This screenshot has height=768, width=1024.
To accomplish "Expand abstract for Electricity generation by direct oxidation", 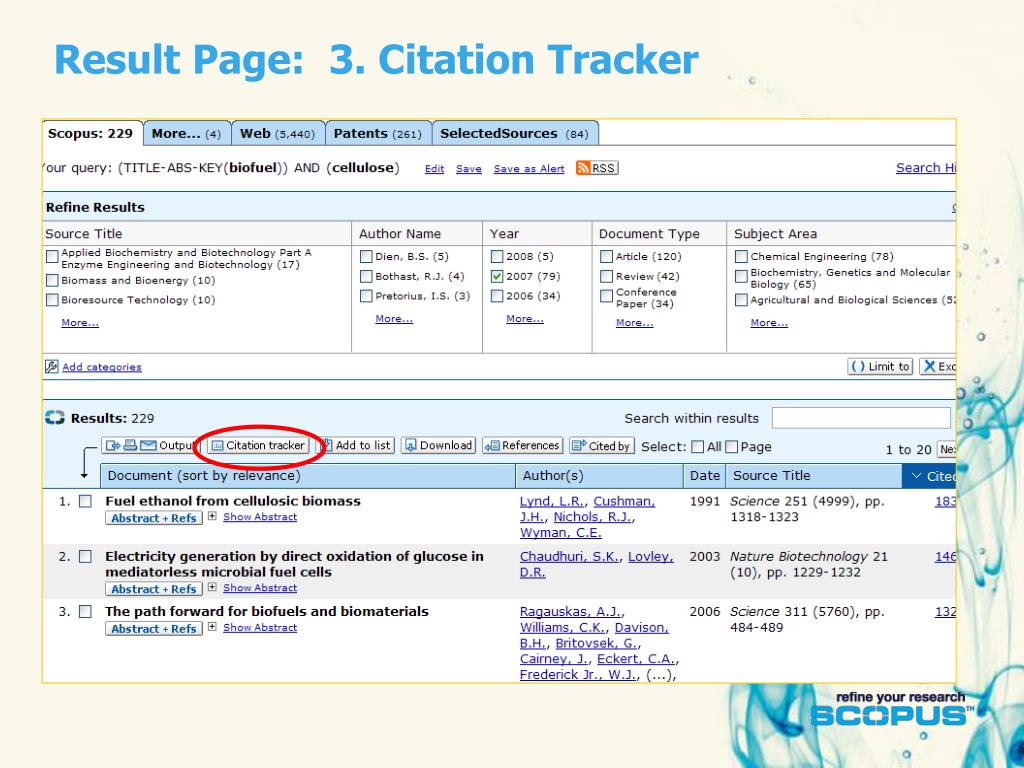I will [x=212, y=587].
